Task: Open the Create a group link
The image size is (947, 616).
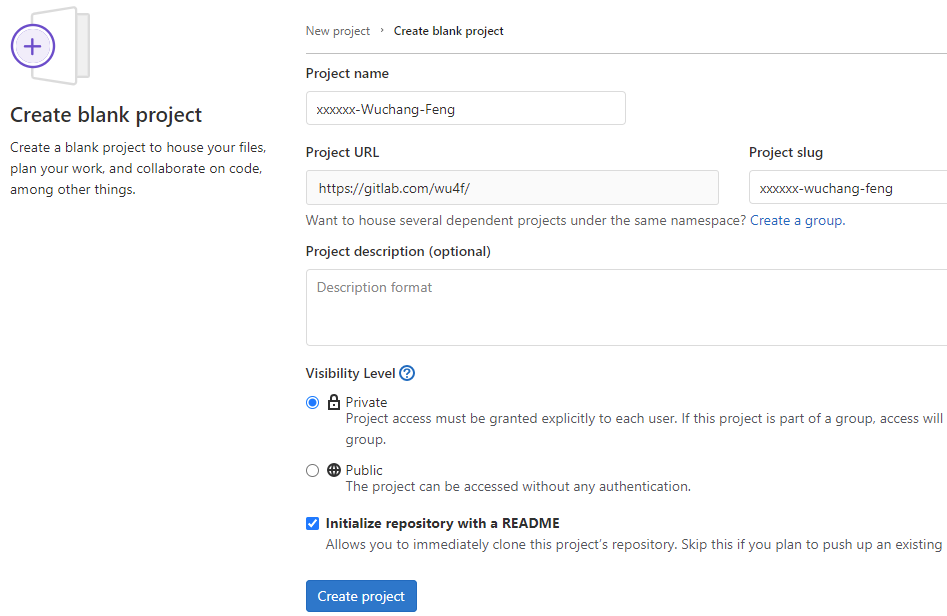Action: pos(797,220)
